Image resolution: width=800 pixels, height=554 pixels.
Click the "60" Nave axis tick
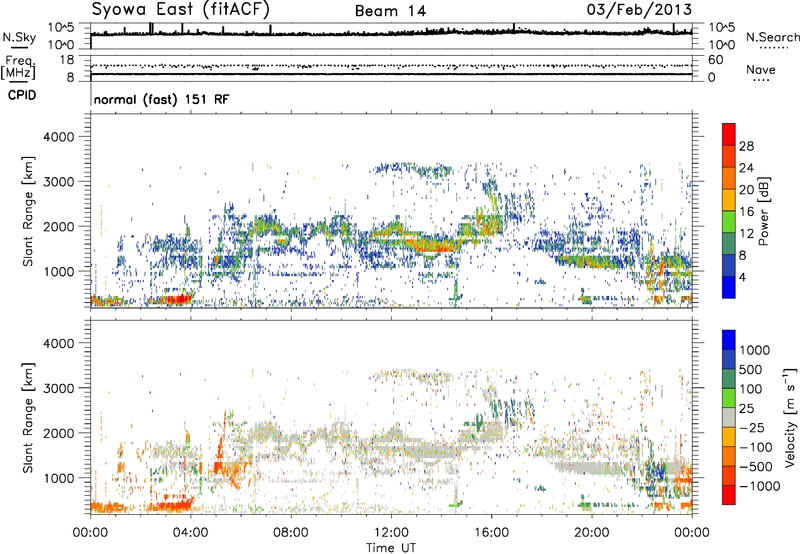click(x=715, y=60)
